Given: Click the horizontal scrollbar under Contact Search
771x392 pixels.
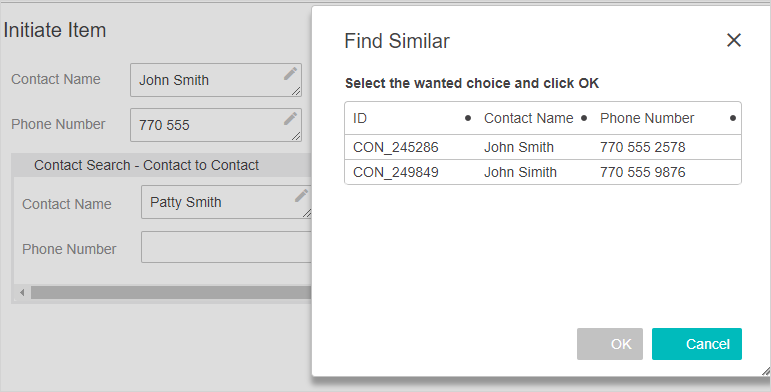Looking at the screenshot, I should 171,293.
